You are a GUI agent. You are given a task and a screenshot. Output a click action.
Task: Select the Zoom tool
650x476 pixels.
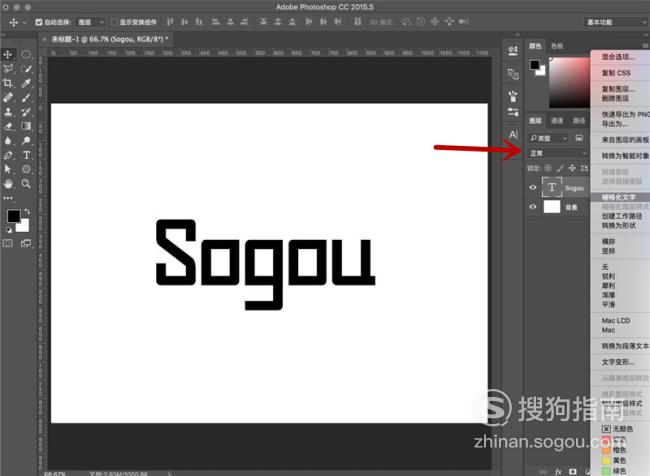(26, 184)
